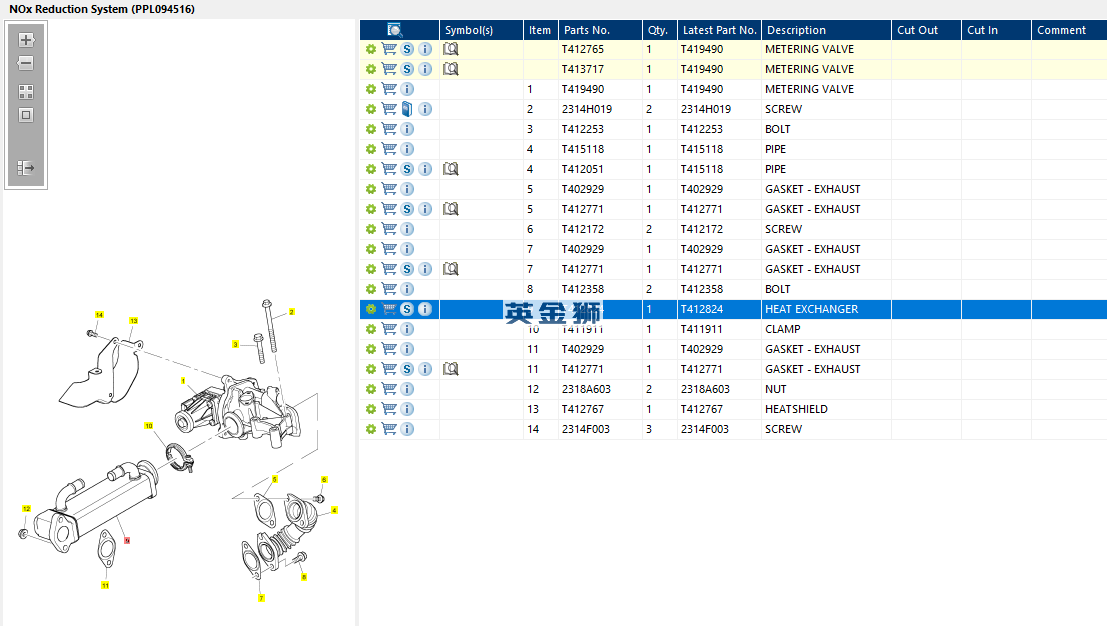1107x626 pixels.
Task: Add T415118 pipe to cart
Action: click(x=389, y=149)
